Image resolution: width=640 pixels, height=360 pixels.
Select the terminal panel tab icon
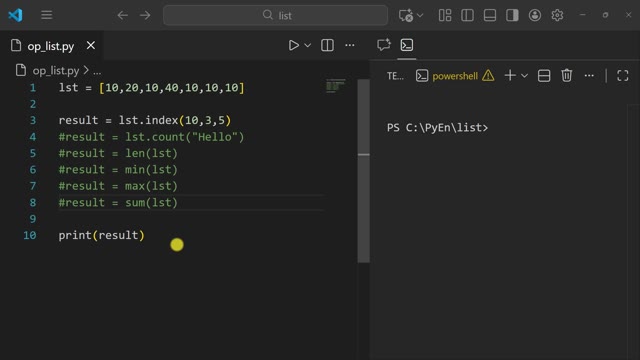(x=407, y=45)
